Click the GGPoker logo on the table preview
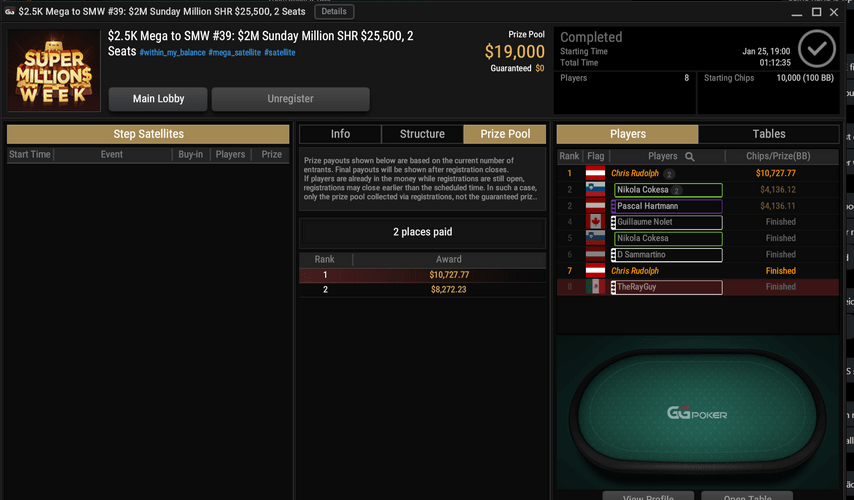This screenshot has height=500, width=854. coord(697,413)
